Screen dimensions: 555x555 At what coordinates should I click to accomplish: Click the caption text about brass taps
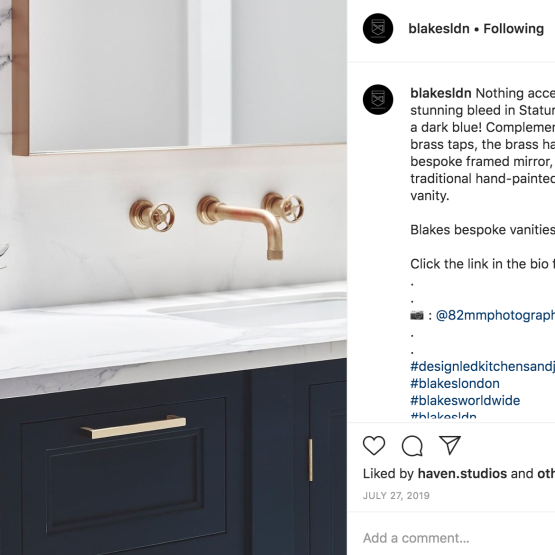[x=482, y=144]
